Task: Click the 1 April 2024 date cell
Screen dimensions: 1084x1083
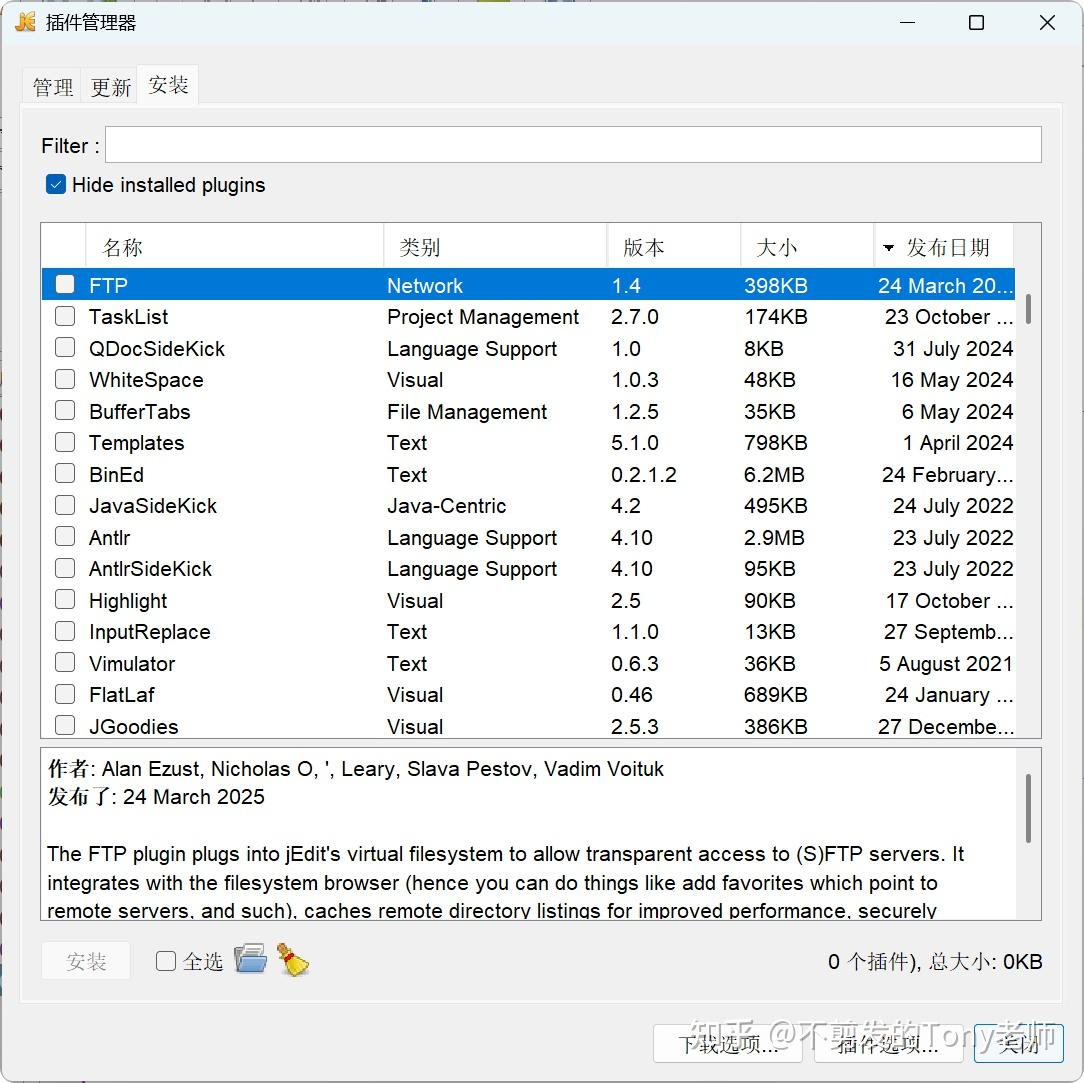Action: pyautogui.click(x=957, y=442)
